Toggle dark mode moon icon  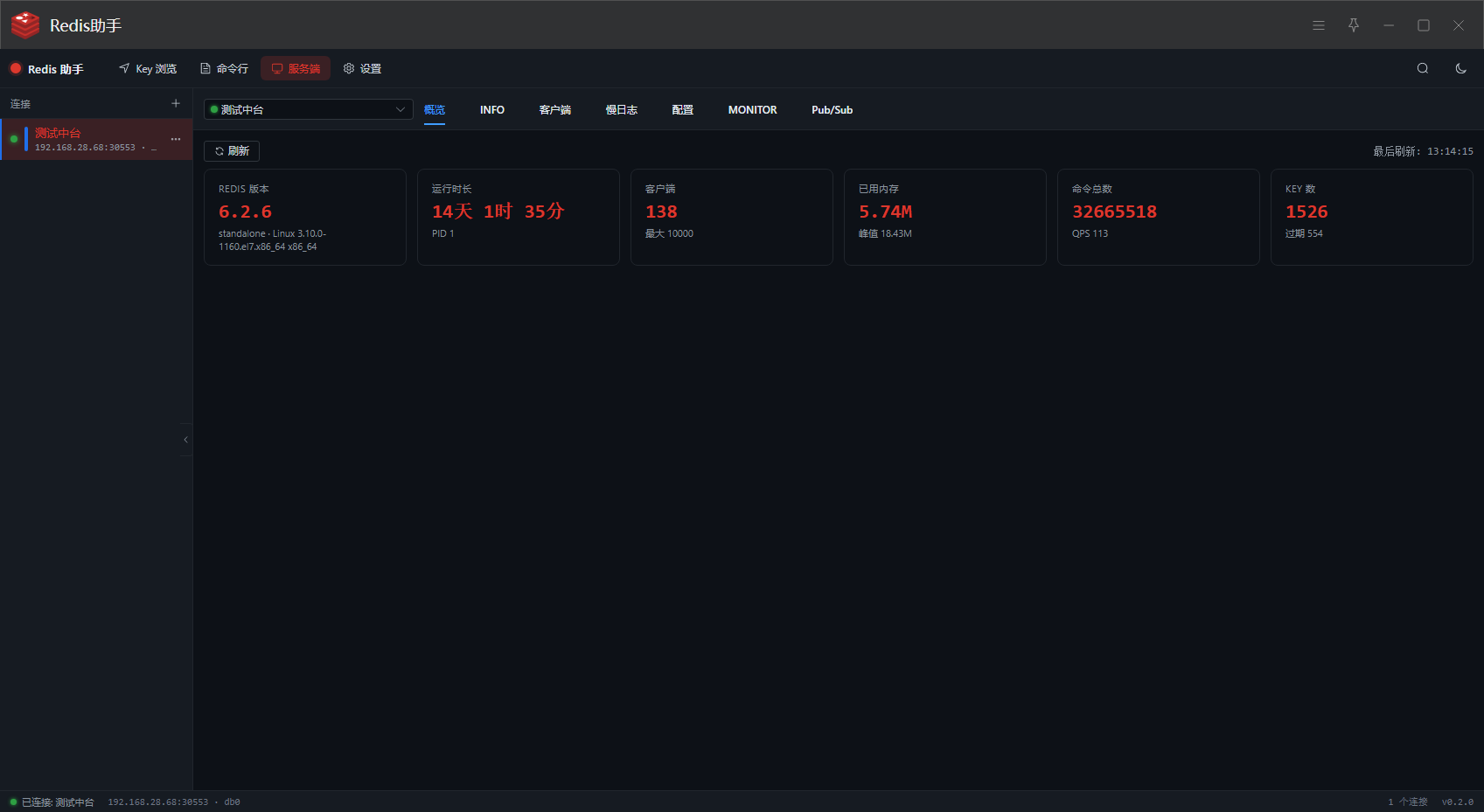tap(1461, 68)
